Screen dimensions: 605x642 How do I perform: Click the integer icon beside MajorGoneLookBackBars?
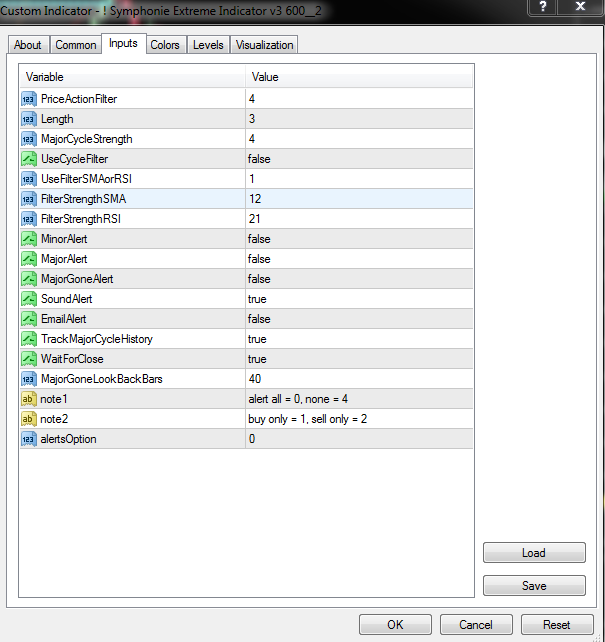[29, 379]
